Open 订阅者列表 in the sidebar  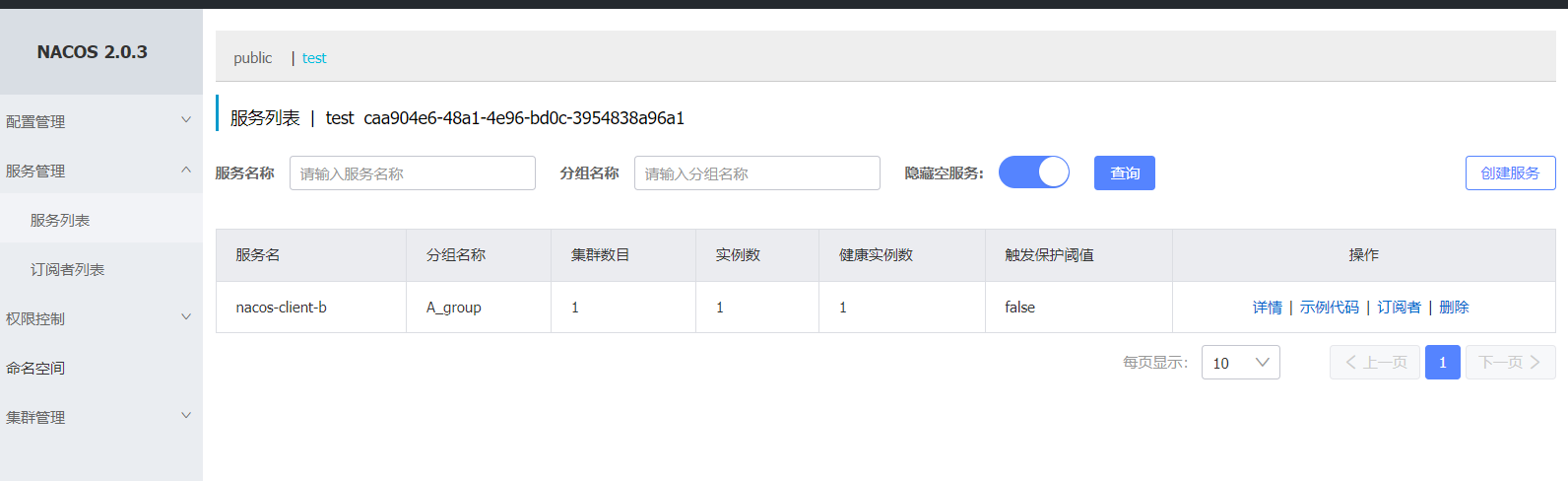[67, 269]
